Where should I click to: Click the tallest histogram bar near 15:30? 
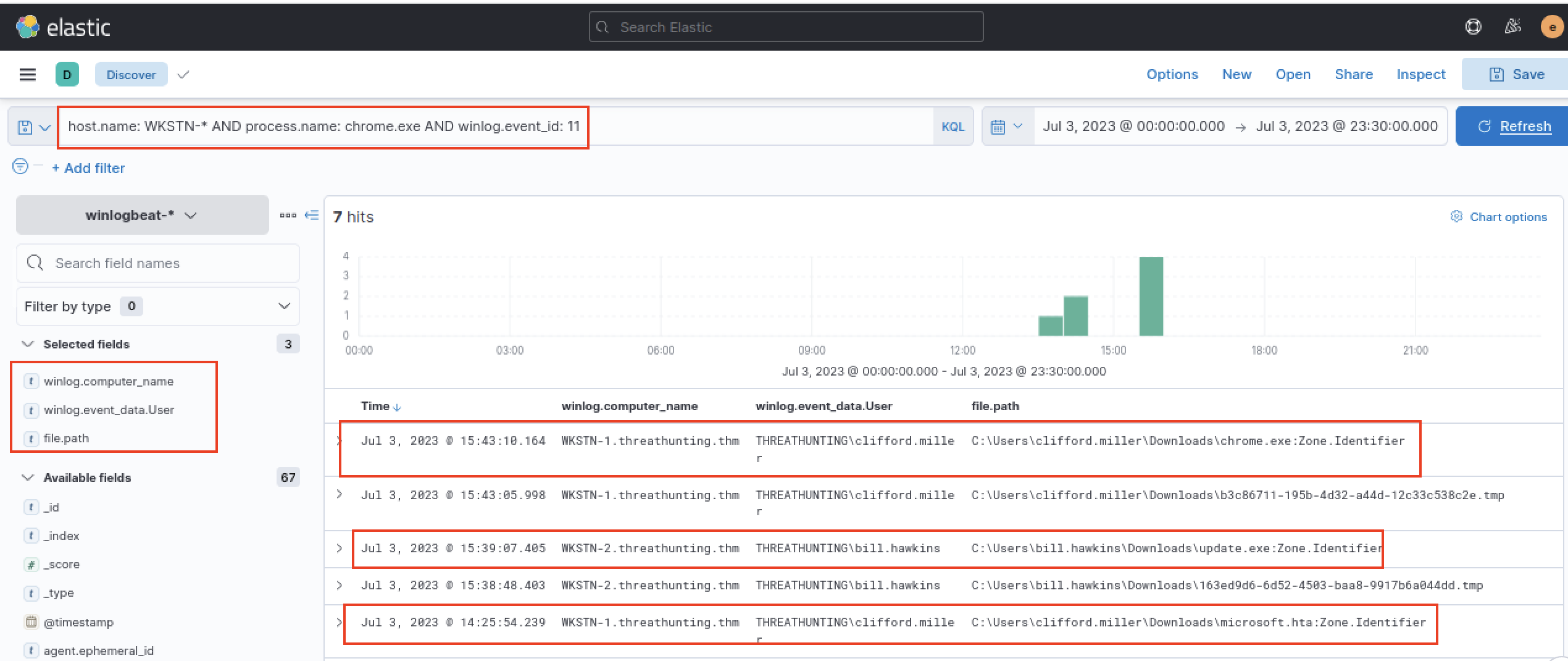coord(1151,296)
